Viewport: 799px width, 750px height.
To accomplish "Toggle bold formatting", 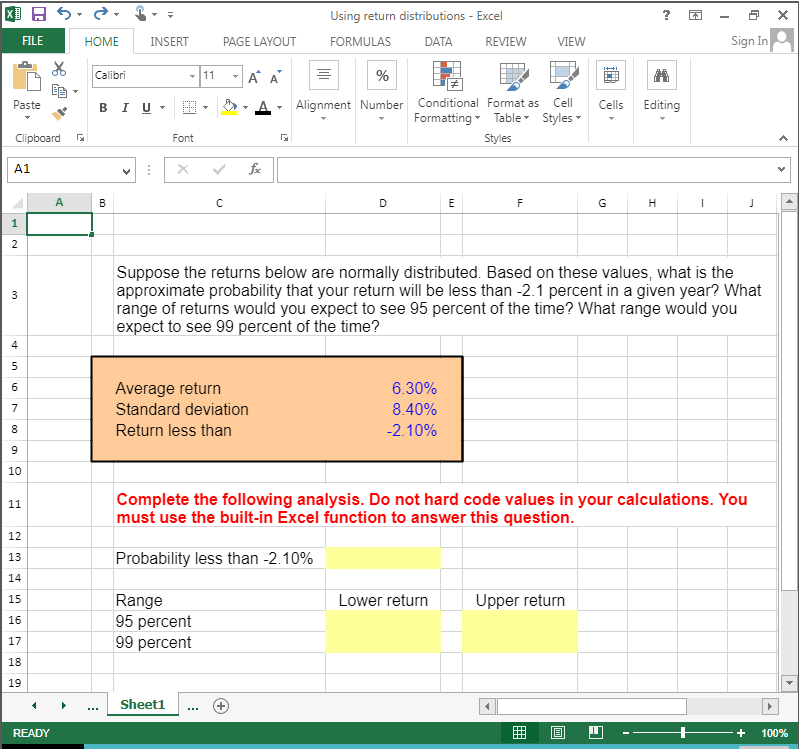I will tap(103, 108).
